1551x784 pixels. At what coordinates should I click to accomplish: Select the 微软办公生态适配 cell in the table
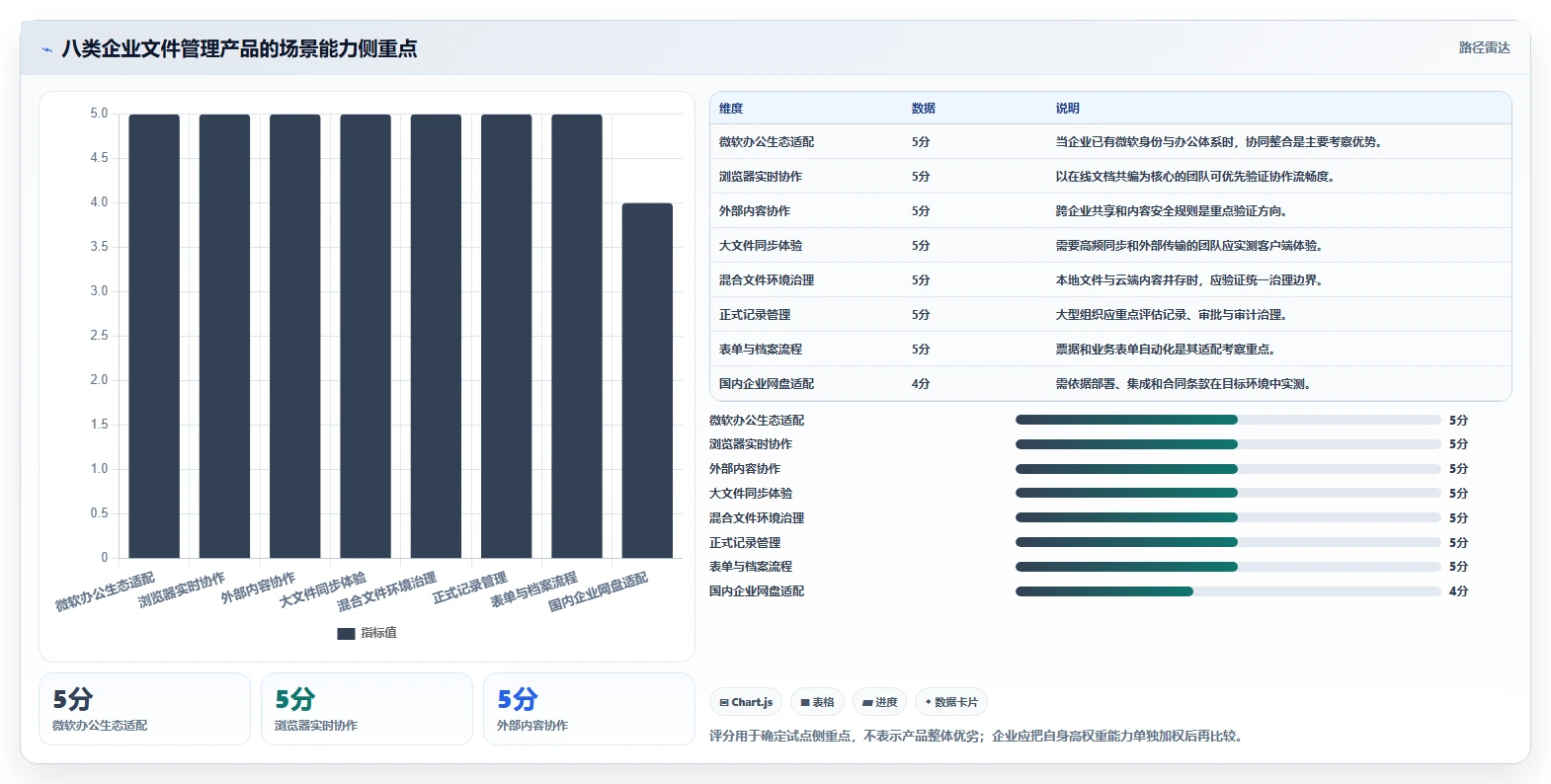[767, 142]
